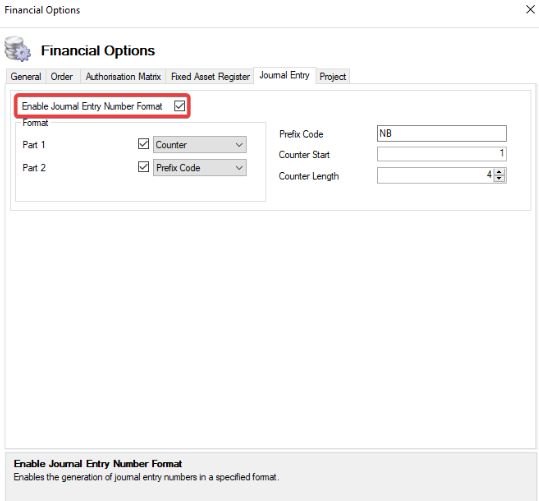The width and height of the screenshot is (539, 501).
Task: Click the Counter Length number field
Action: tap(435, 175)
